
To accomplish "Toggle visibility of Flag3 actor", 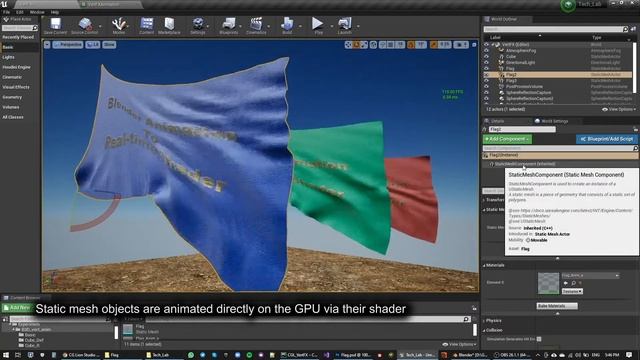I will click(486, 81).
